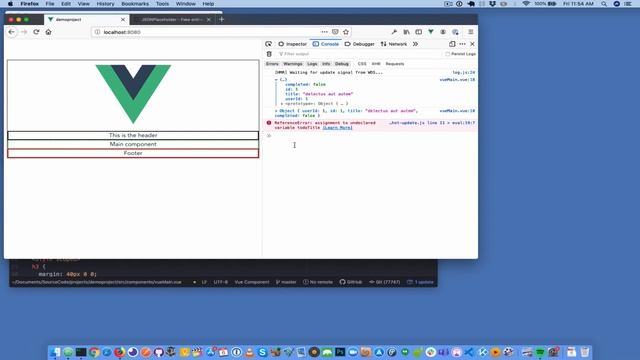Open Photoshop from the Dock

340,352
